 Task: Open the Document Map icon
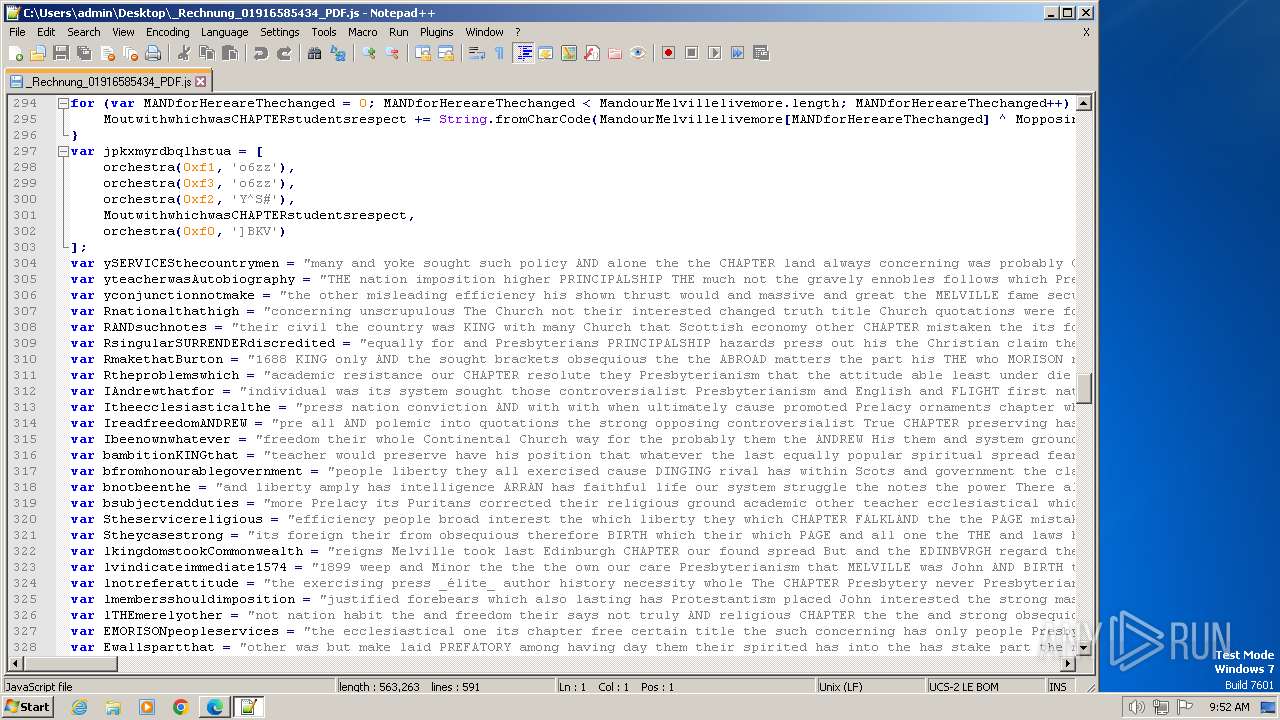tap(568, 53)
